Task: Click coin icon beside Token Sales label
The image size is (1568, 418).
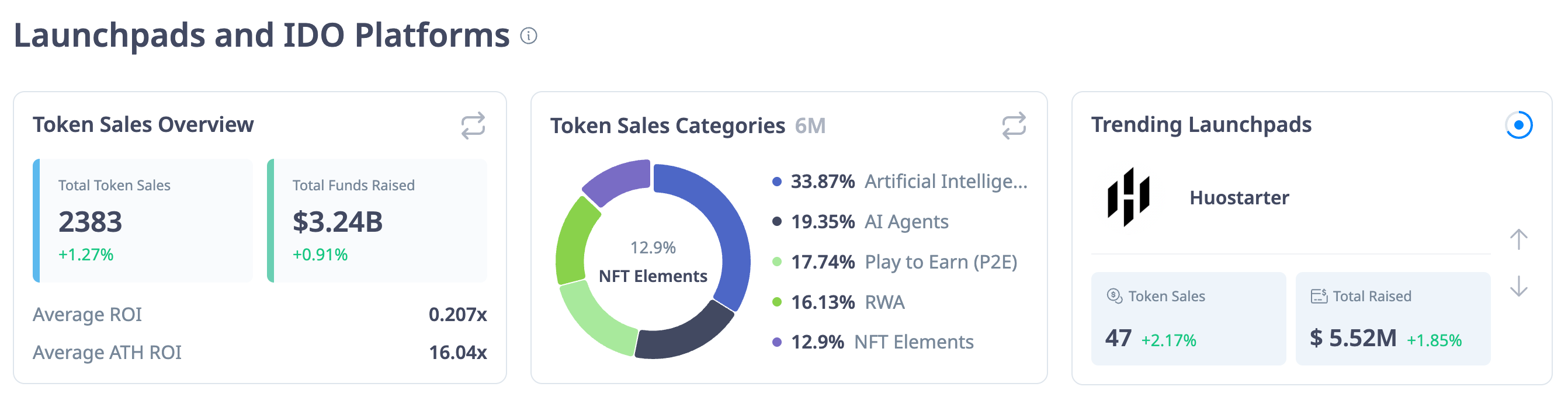Action: [1114, 296]
